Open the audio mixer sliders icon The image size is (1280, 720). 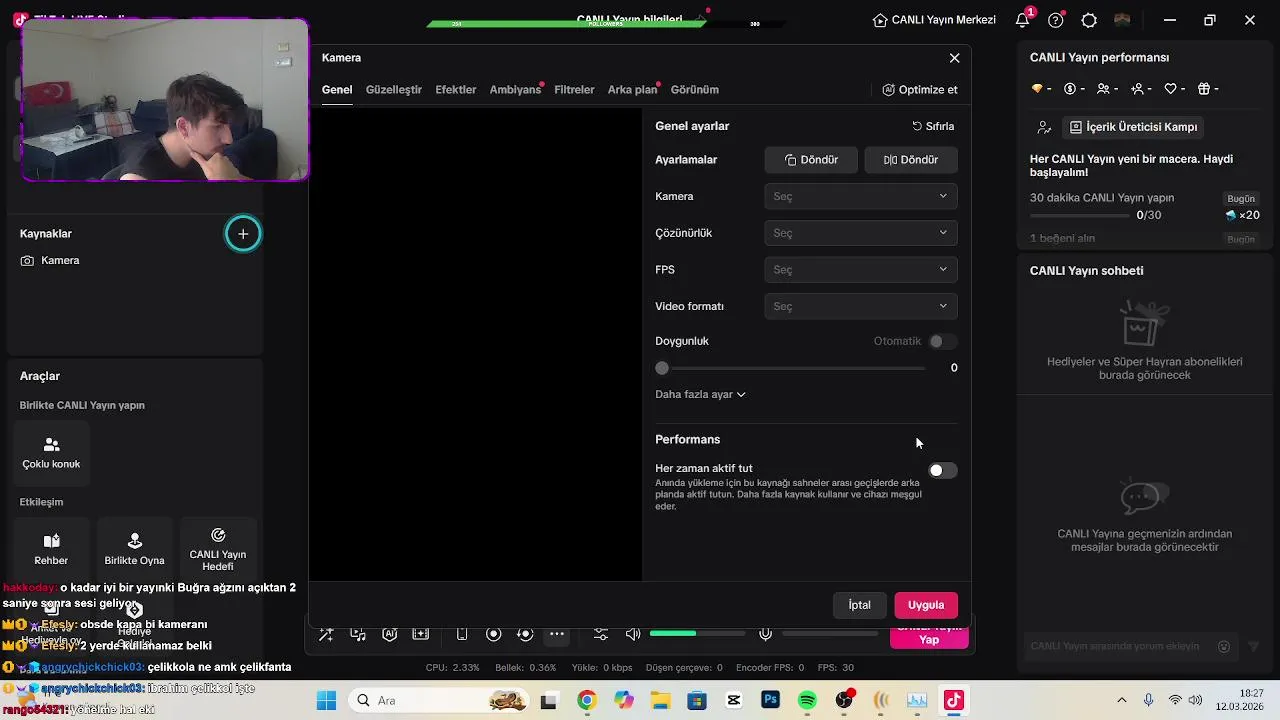coord(601,634)
